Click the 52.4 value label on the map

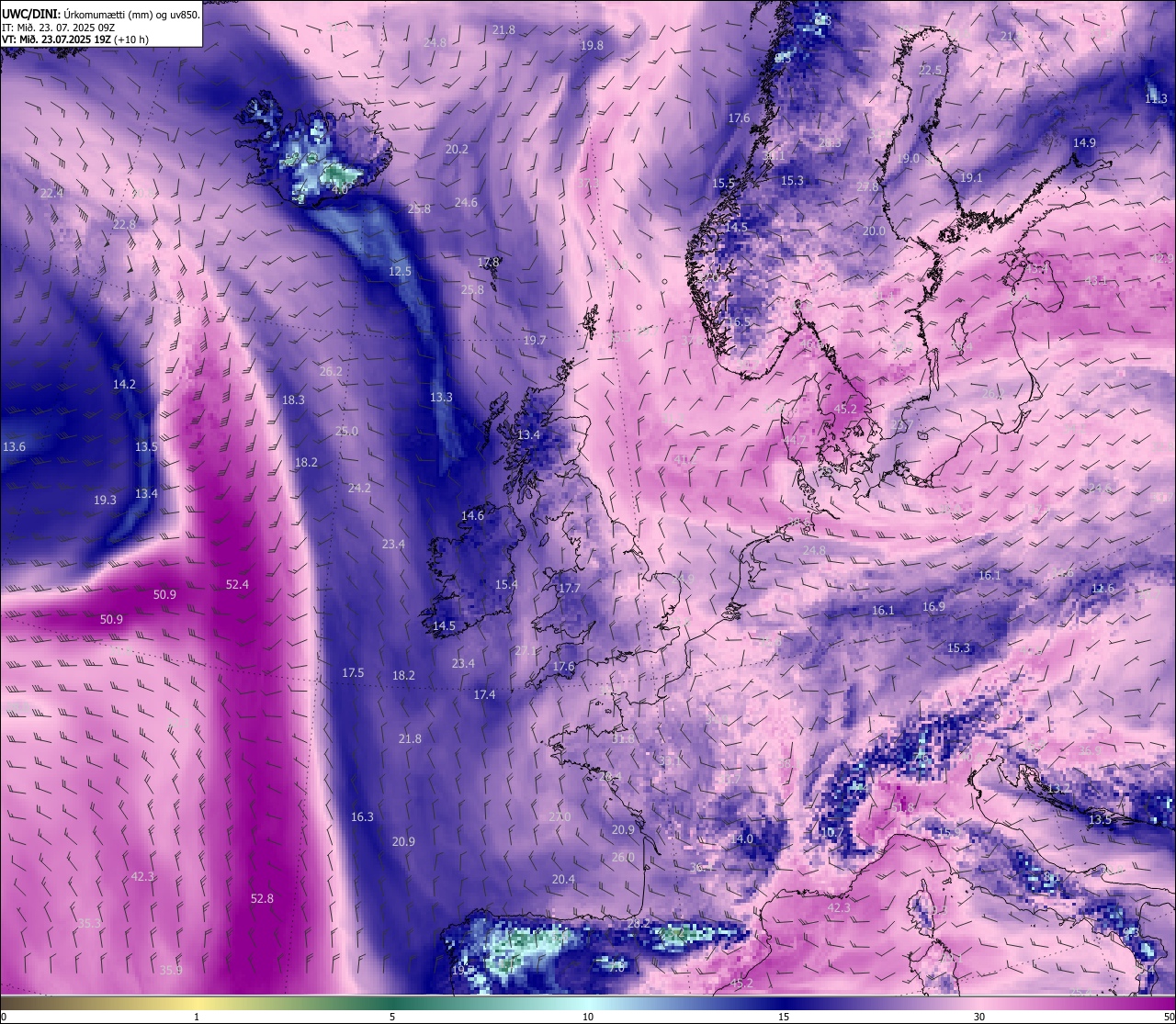click(237, 584)
